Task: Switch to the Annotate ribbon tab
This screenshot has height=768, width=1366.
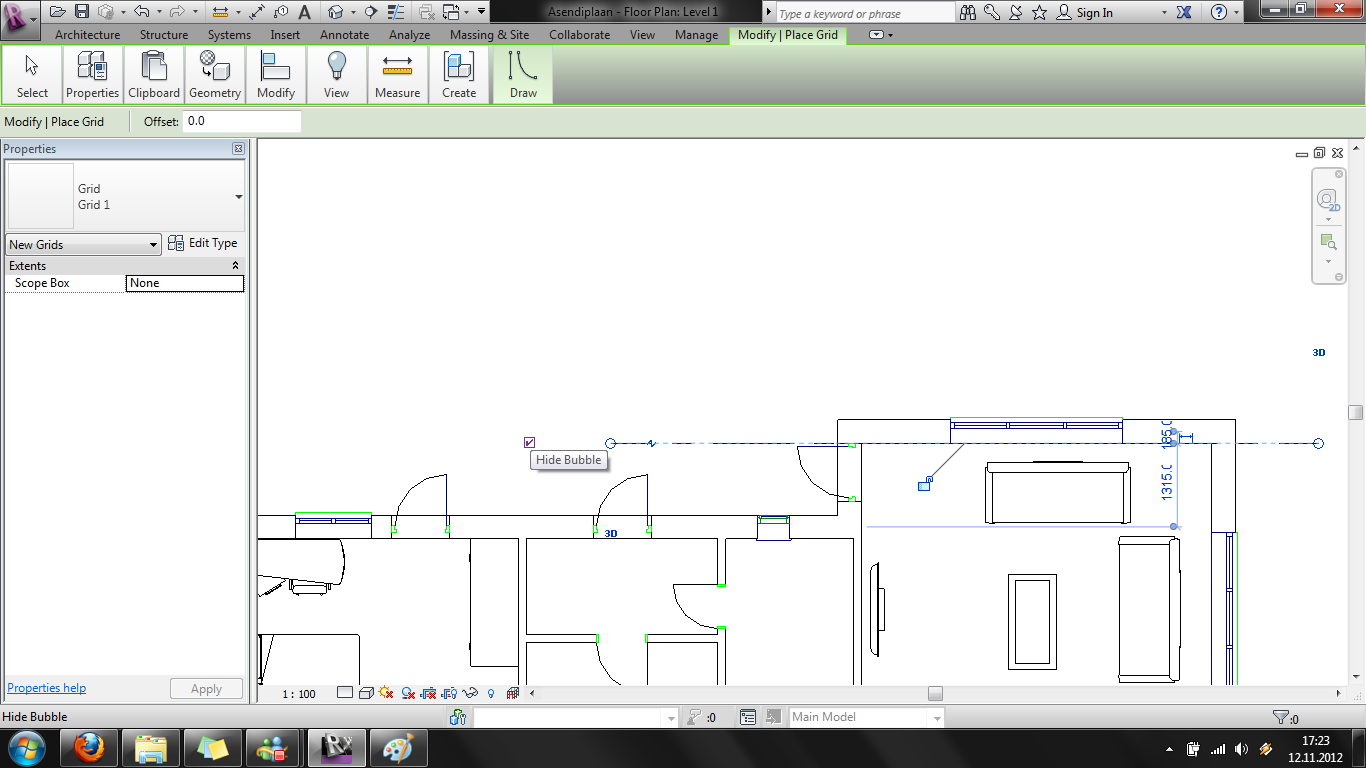Action: coord(344,35)
